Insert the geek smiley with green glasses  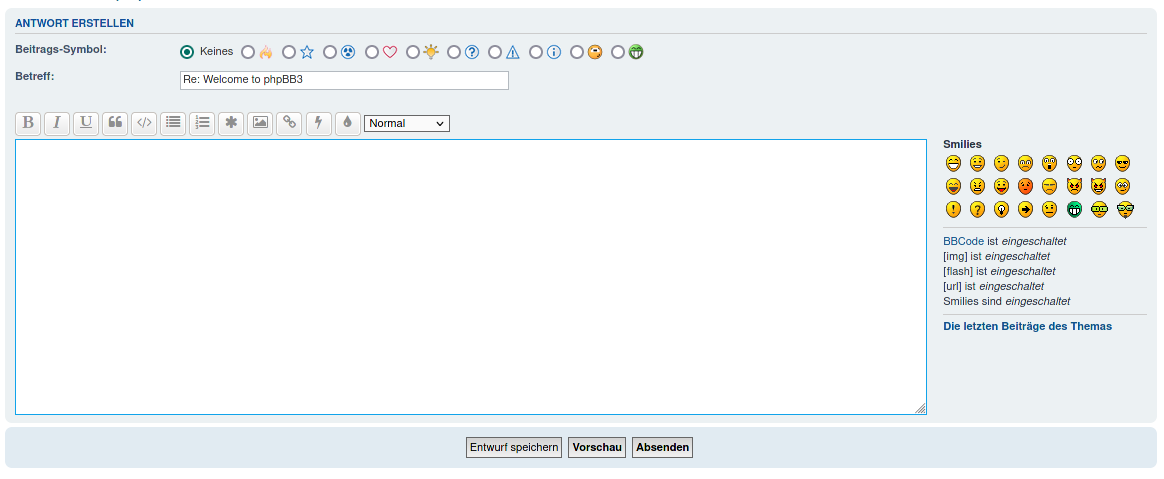click(x=1099, y=209)
